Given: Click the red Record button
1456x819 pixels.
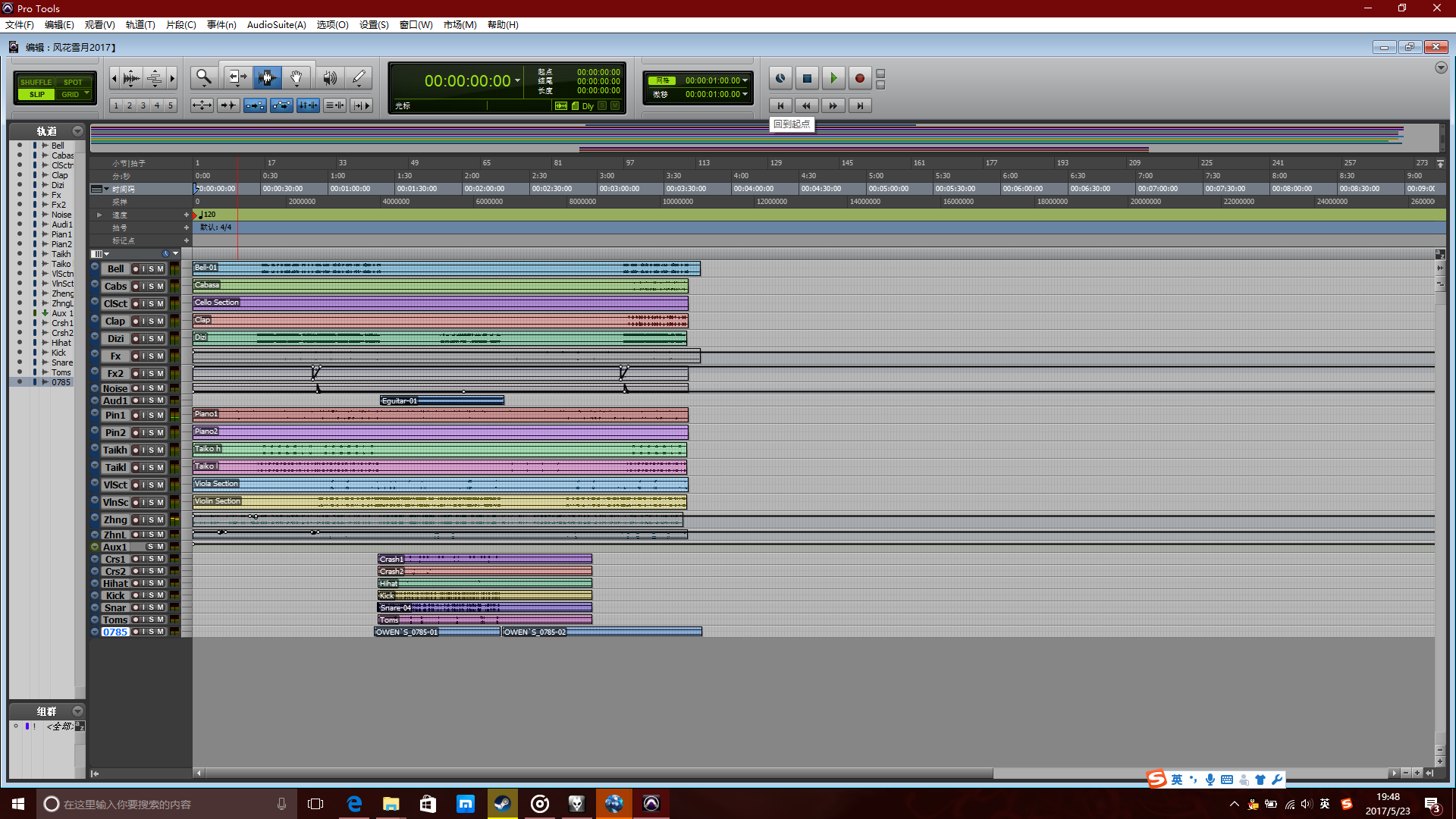Looking at the screenshot, I should pos(859,78).
